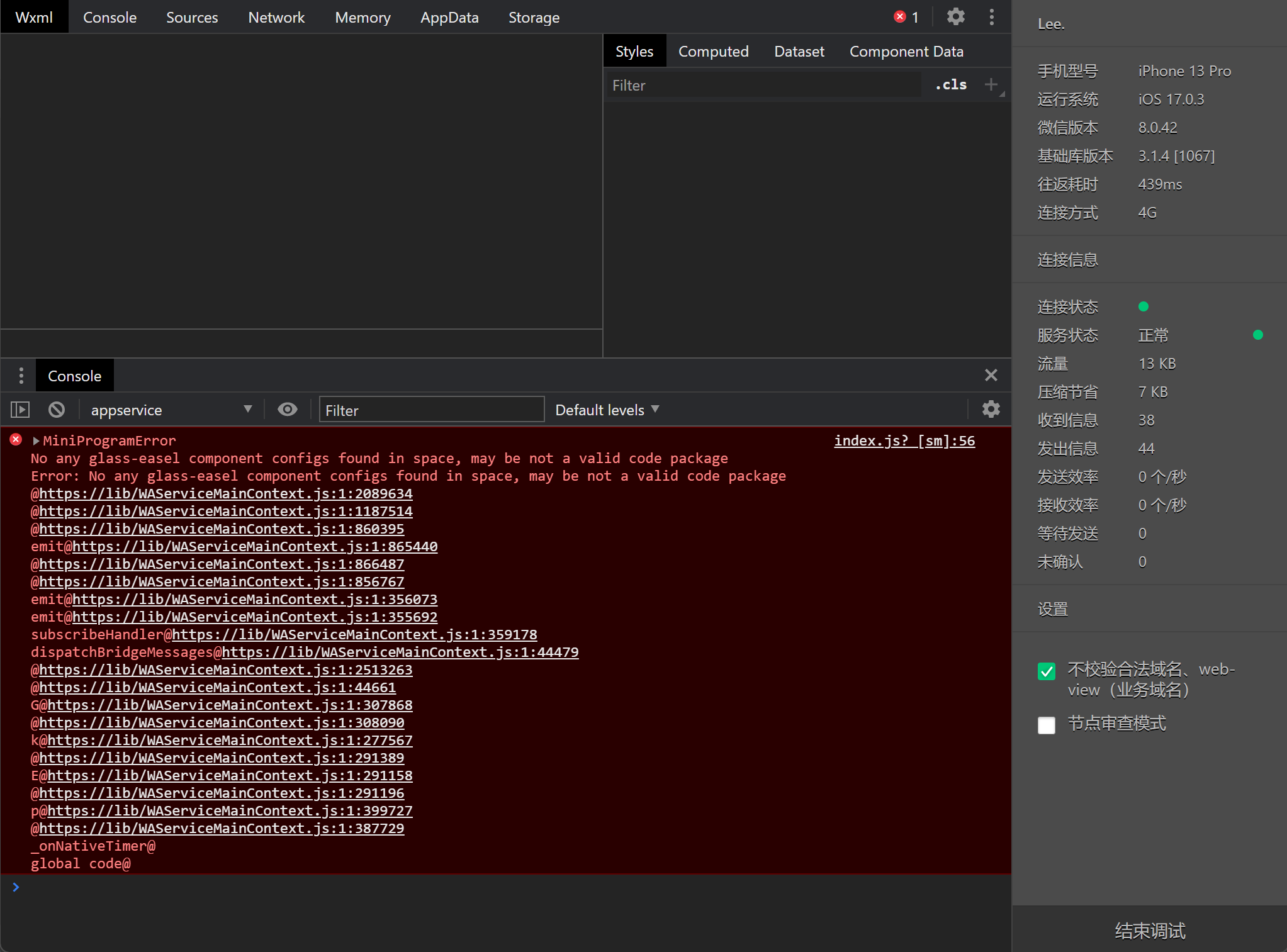This screenshot has height=952, width=1287.
Task: Open index.js? [sm]:56 source link
Action: coord(904,441)
